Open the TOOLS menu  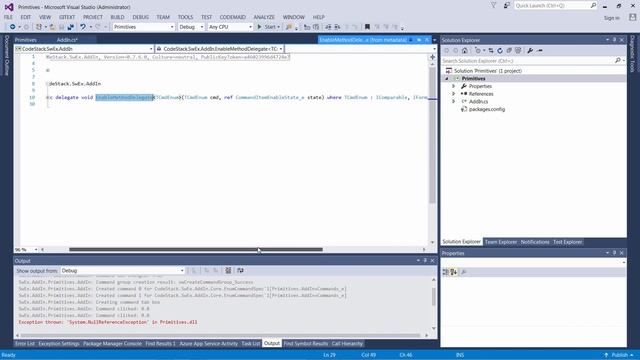[x=185, y=17]
